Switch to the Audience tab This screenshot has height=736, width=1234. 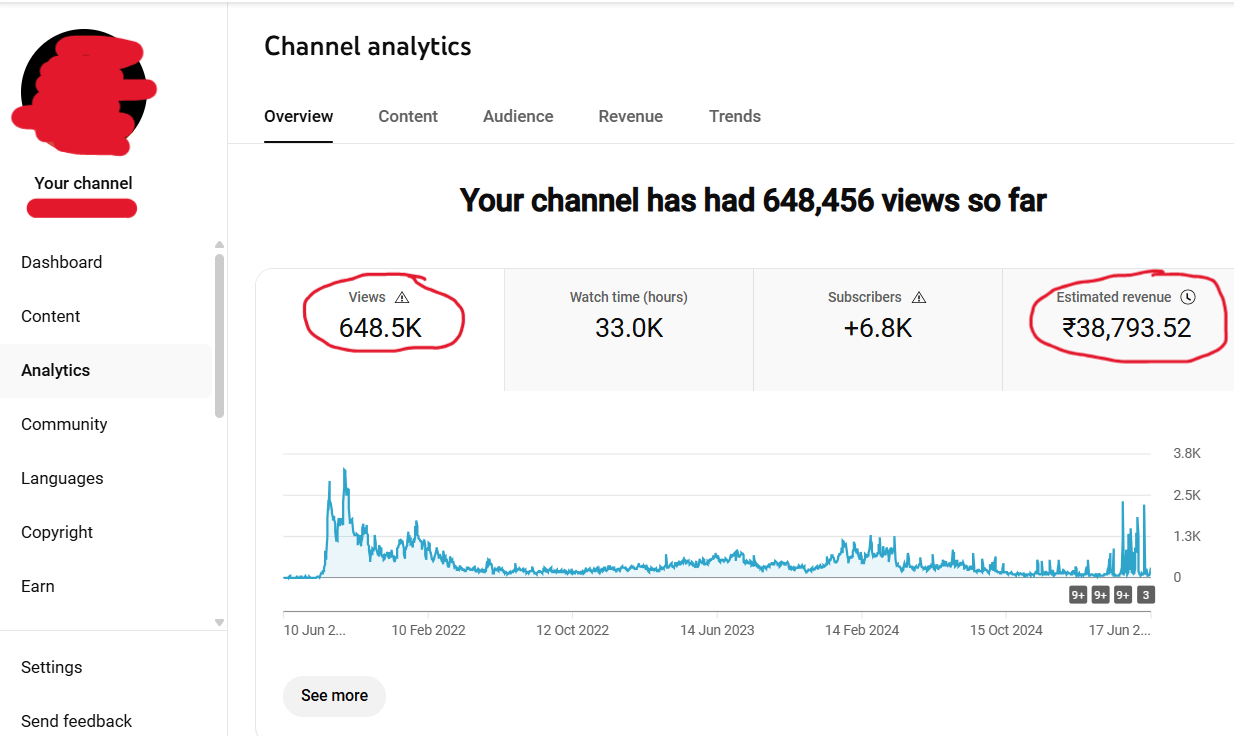pyautogui.click(x=518, y=116)
